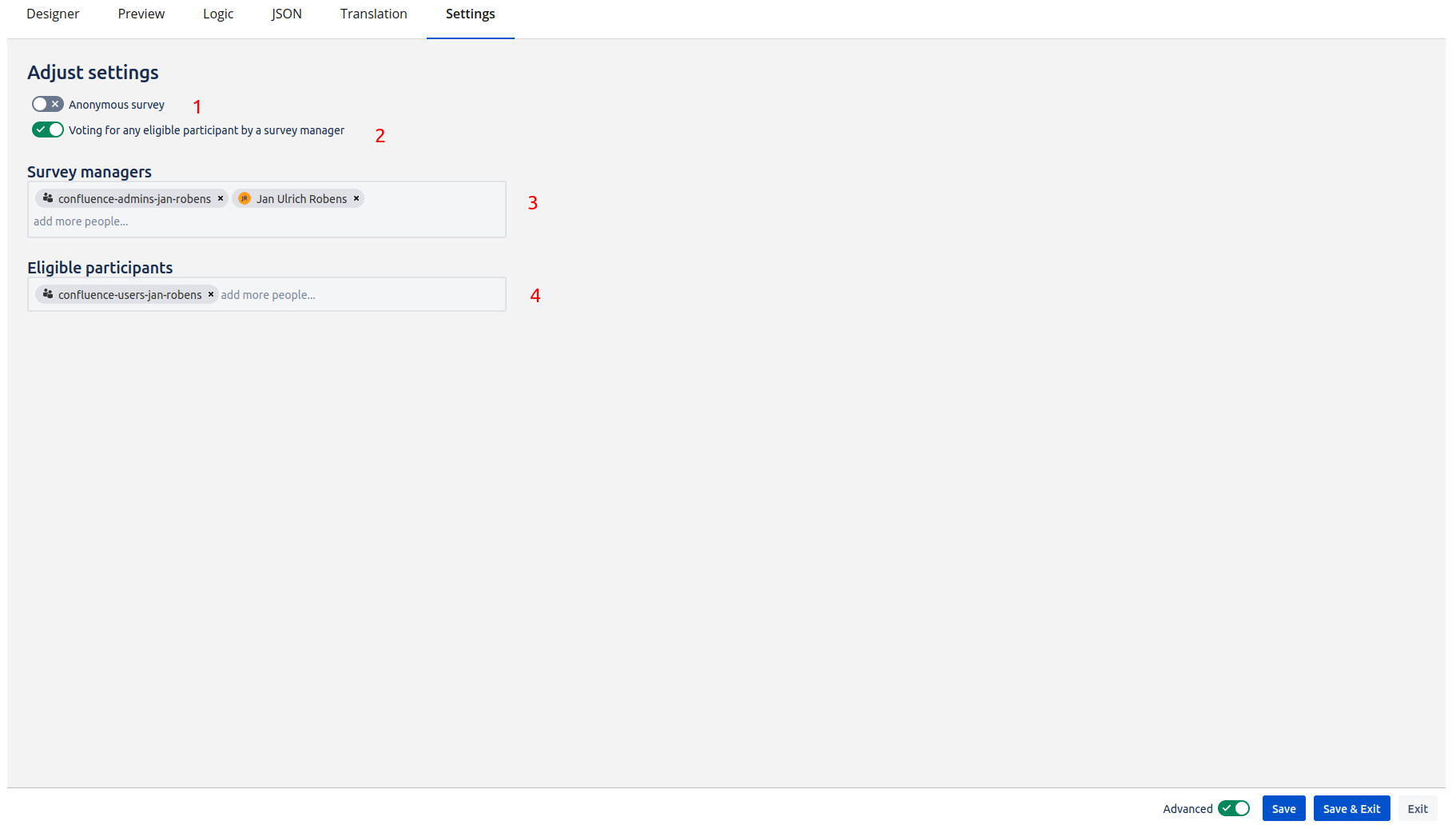The height and width of the screenshot is (829, 1456).
Task: Click the Exit button
Action: 1417,808
